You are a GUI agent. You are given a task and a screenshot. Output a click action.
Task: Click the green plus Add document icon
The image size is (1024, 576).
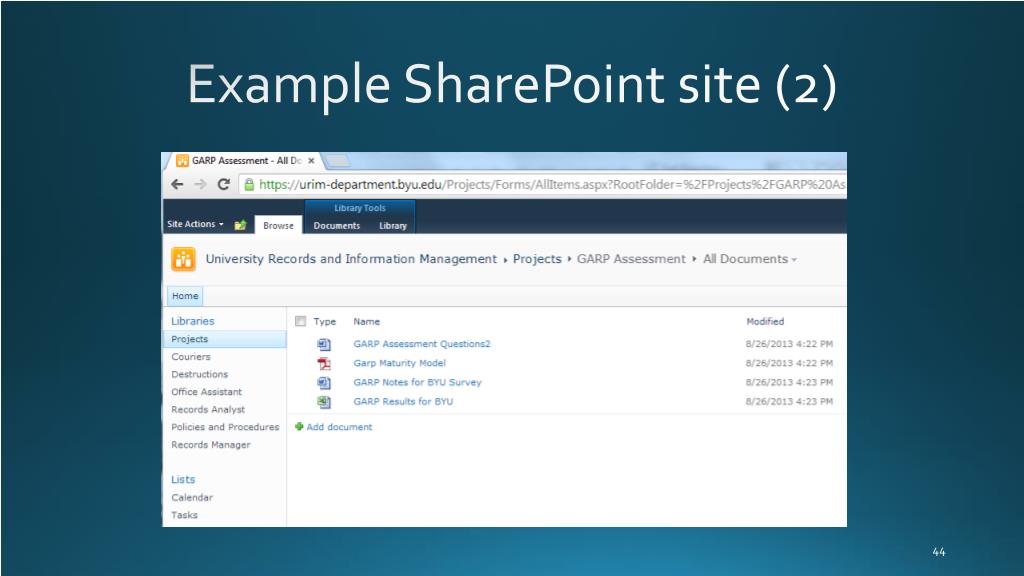tap(299, 426)
